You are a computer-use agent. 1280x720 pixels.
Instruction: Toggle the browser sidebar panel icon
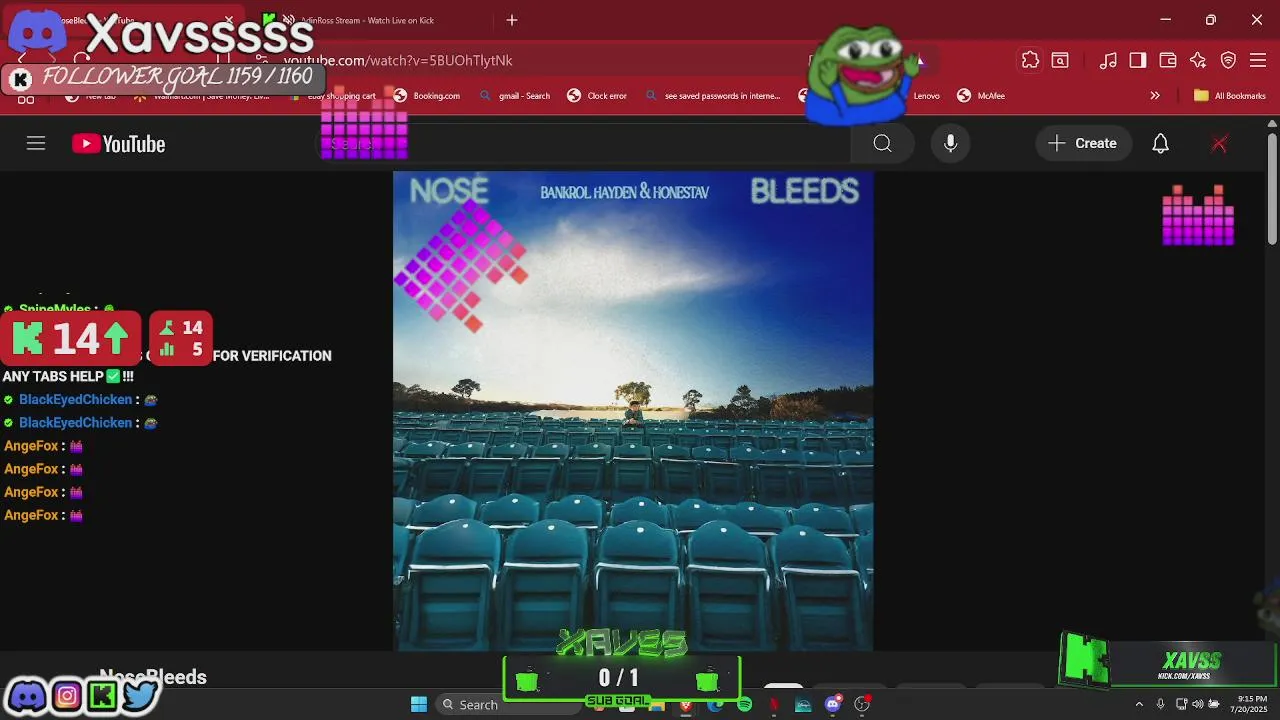click(1138, 60)
